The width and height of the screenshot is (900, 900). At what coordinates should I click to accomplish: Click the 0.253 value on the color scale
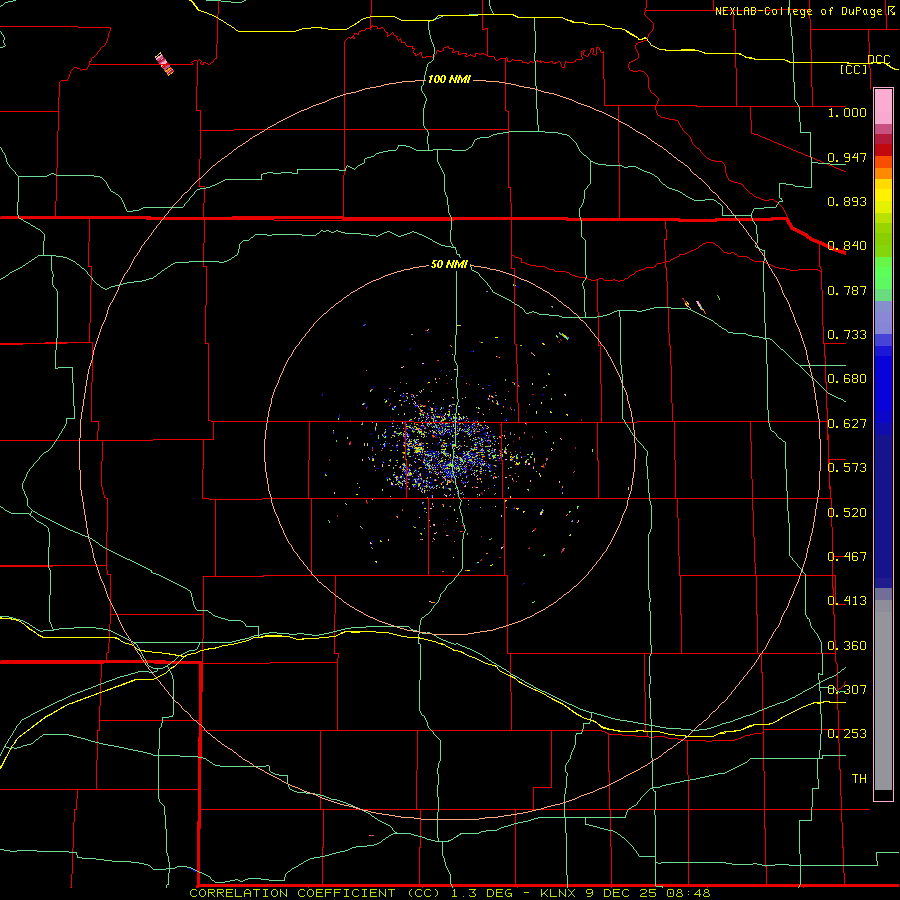coord(847,734)
